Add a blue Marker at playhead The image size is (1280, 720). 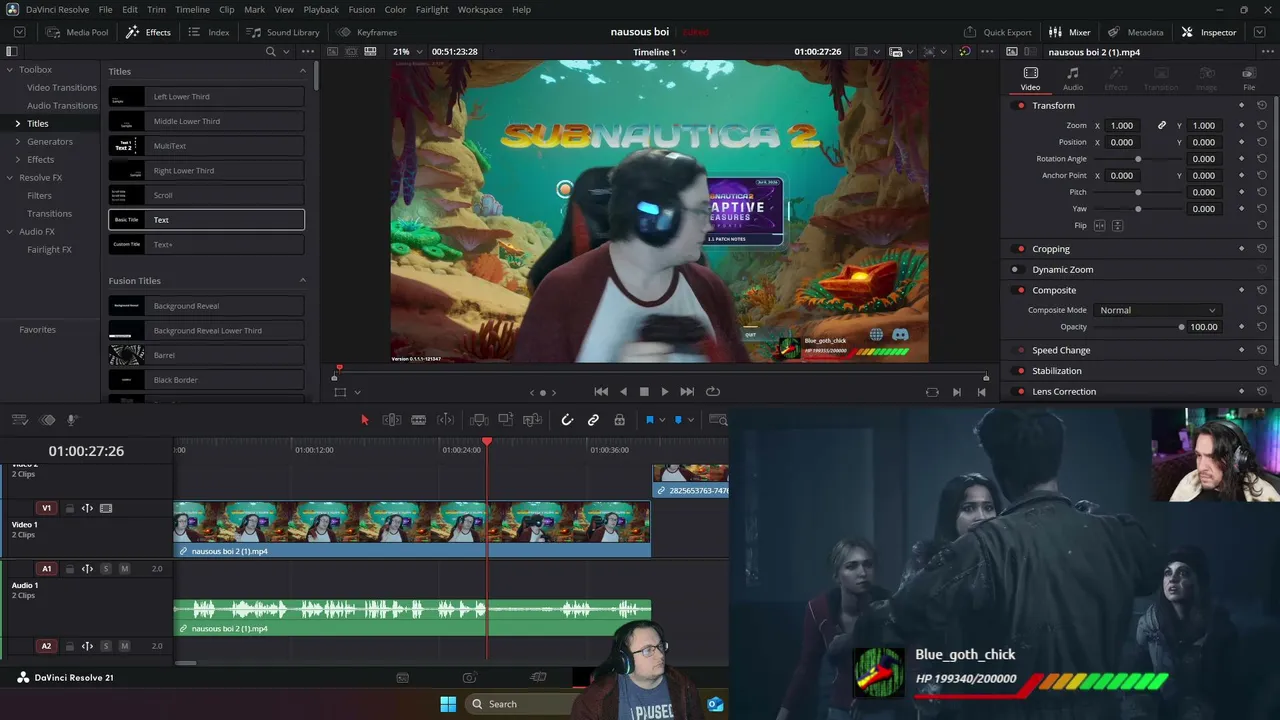(x=678, y=420)
